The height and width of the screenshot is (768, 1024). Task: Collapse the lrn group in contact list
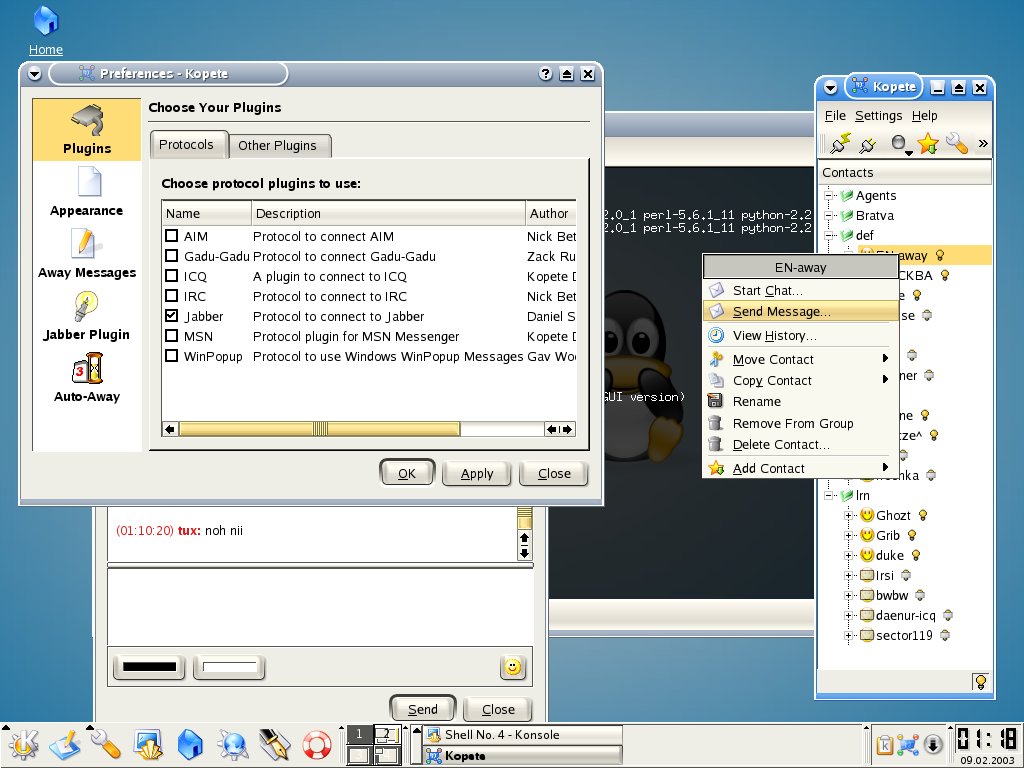(829, 495)
